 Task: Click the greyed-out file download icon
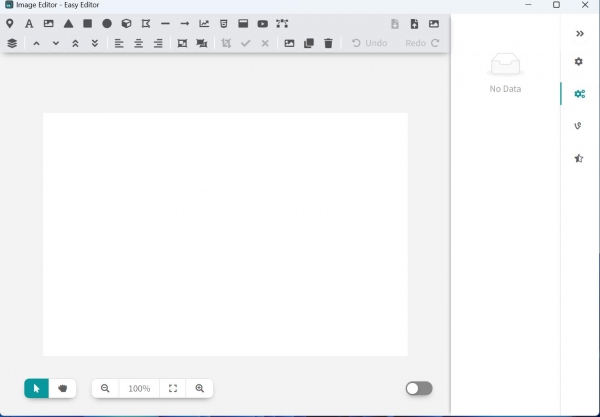tap(395, 24)
